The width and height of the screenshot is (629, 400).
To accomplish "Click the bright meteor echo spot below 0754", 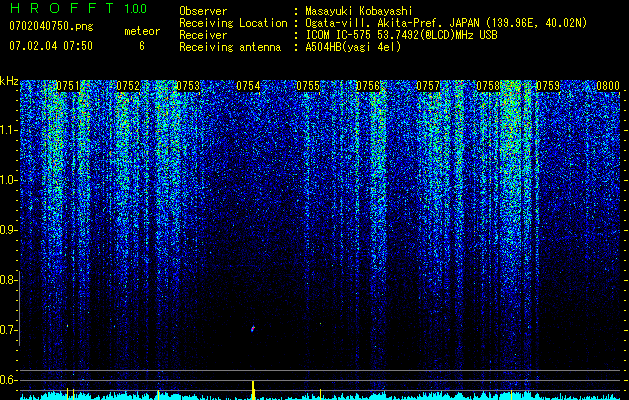I will click(253, 329).
